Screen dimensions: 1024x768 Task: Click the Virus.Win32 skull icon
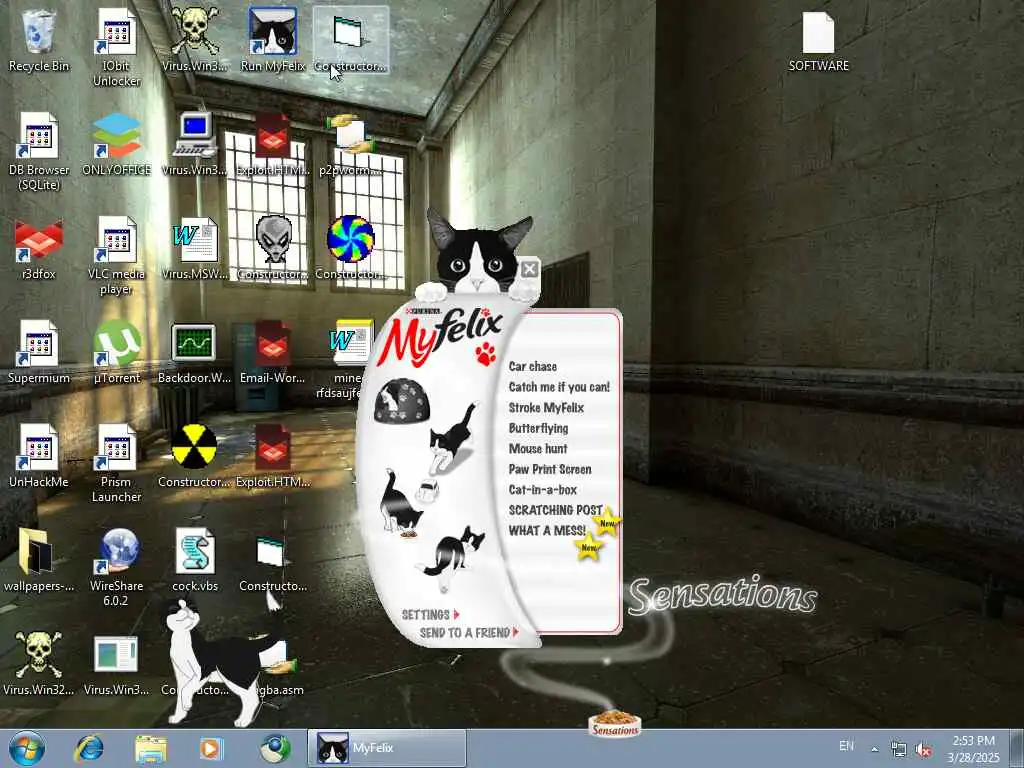(39, 664)
